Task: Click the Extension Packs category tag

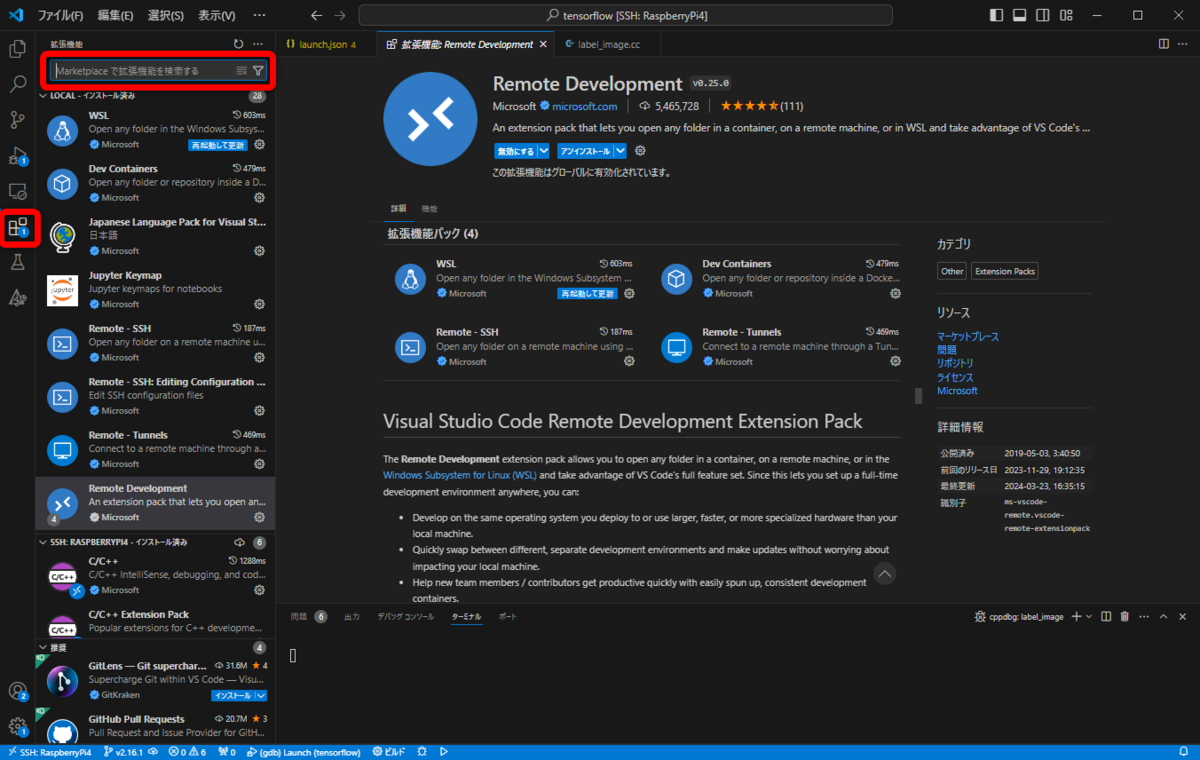Action: coord(1005,271)
